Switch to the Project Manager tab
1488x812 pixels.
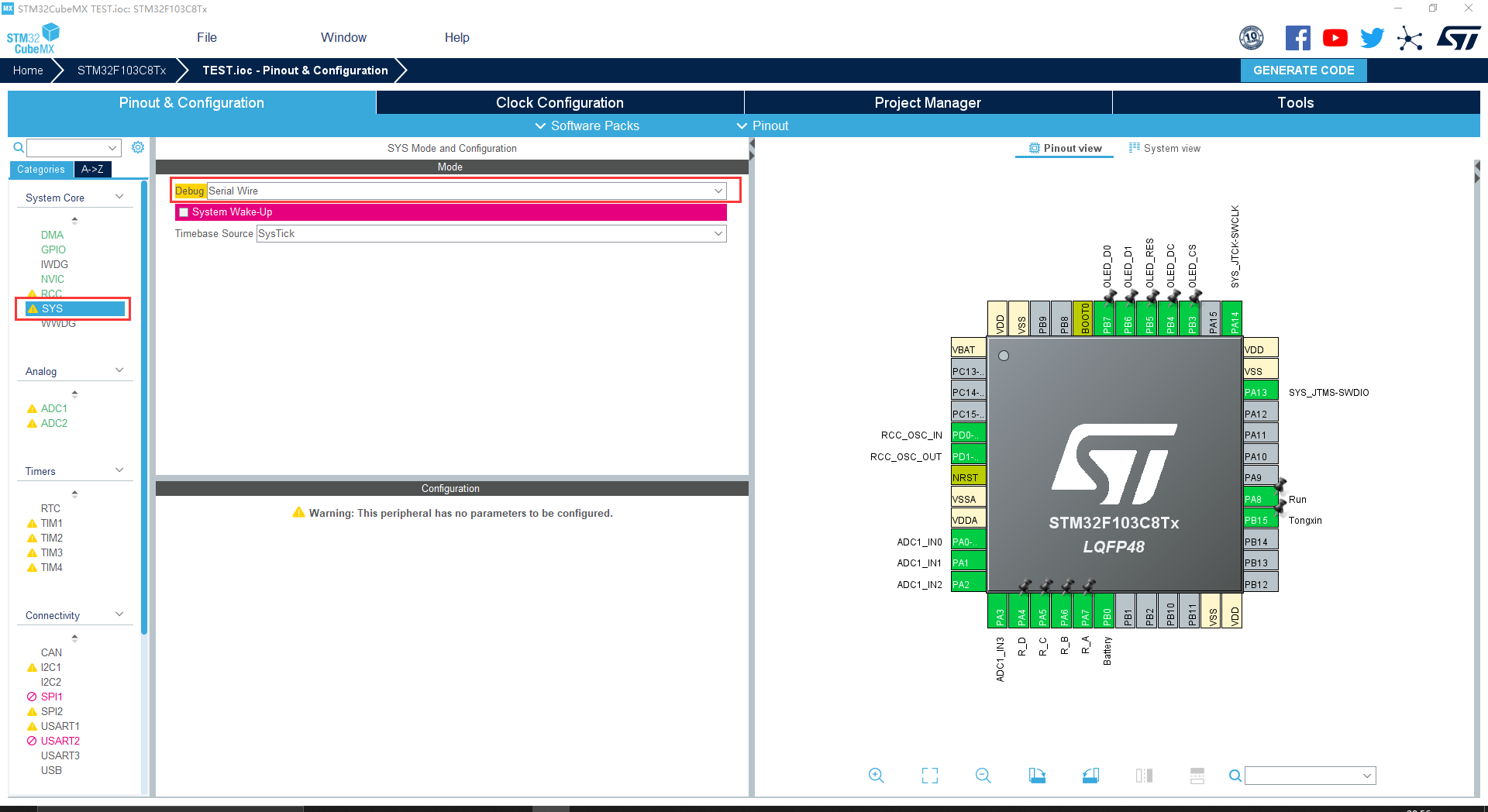(x=928, y=102)
